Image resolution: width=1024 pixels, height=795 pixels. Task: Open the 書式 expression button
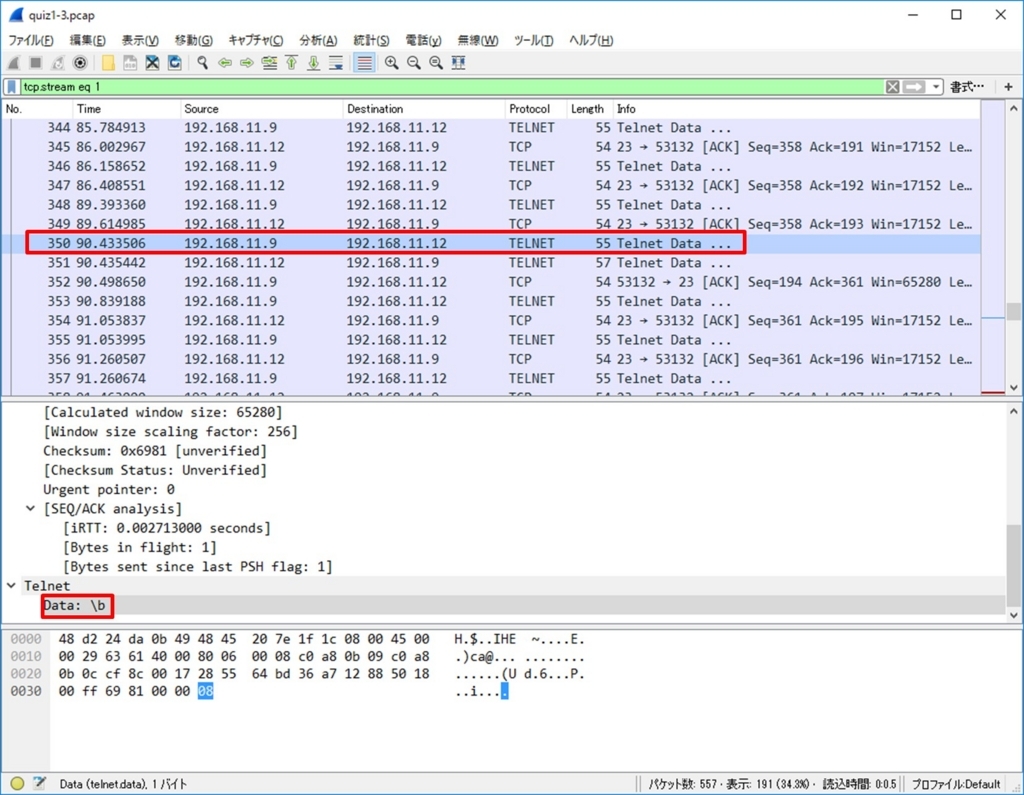[x=967, y=87]
